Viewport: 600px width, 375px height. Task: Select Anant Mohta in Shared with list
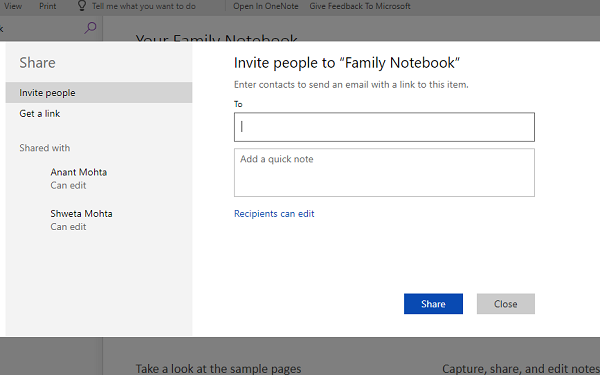pos(78,172)
